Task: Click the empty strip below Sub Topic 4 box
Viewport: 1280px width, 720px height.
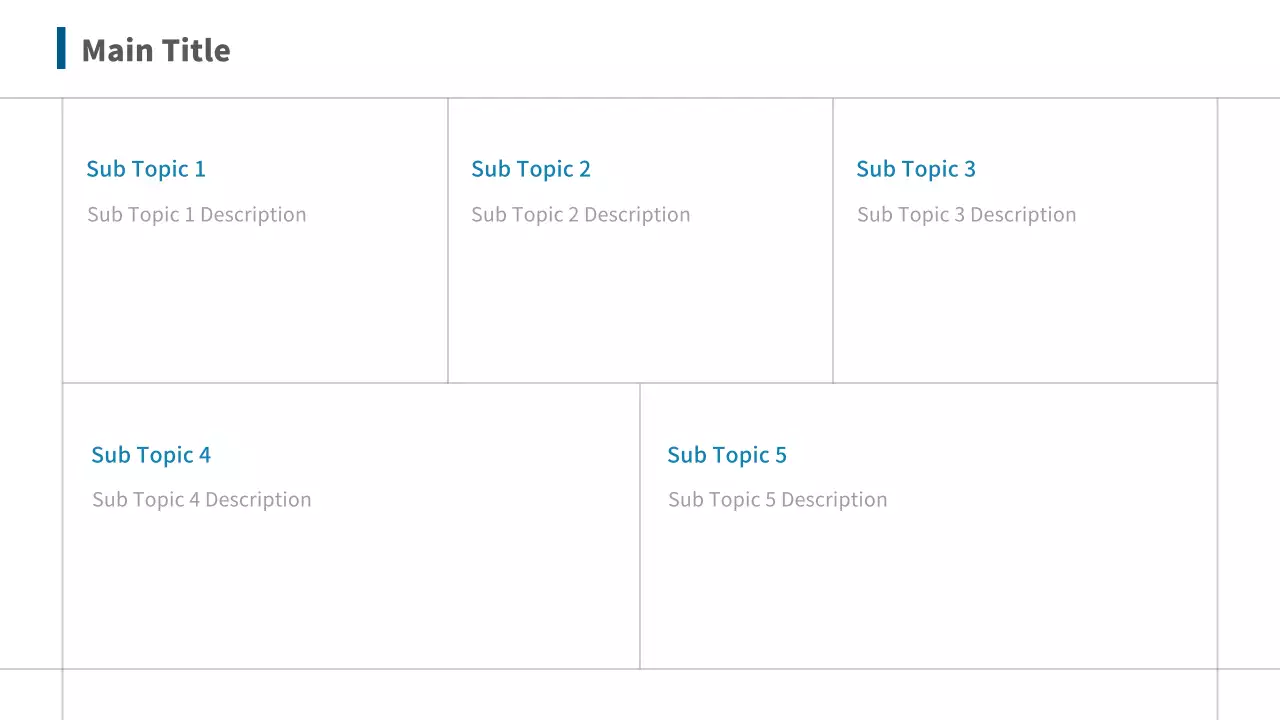Action: (350, 695)
